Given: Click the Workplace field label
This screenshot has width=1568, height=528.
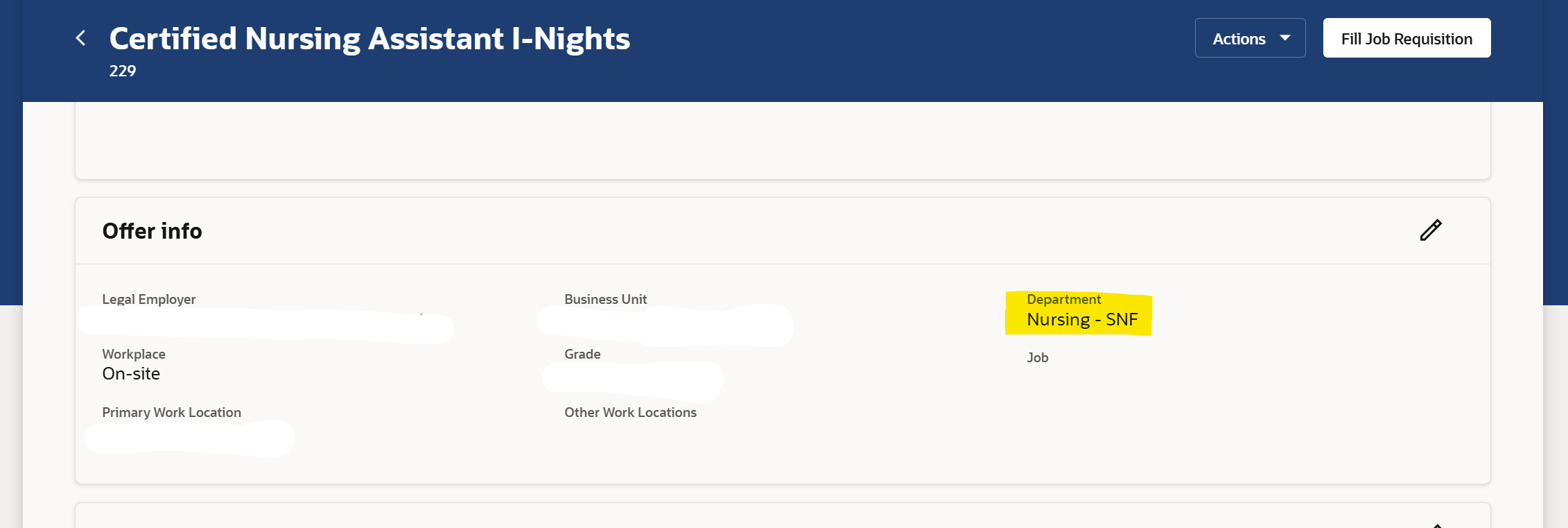Looking at the screenshot, I should pos(134,354).
